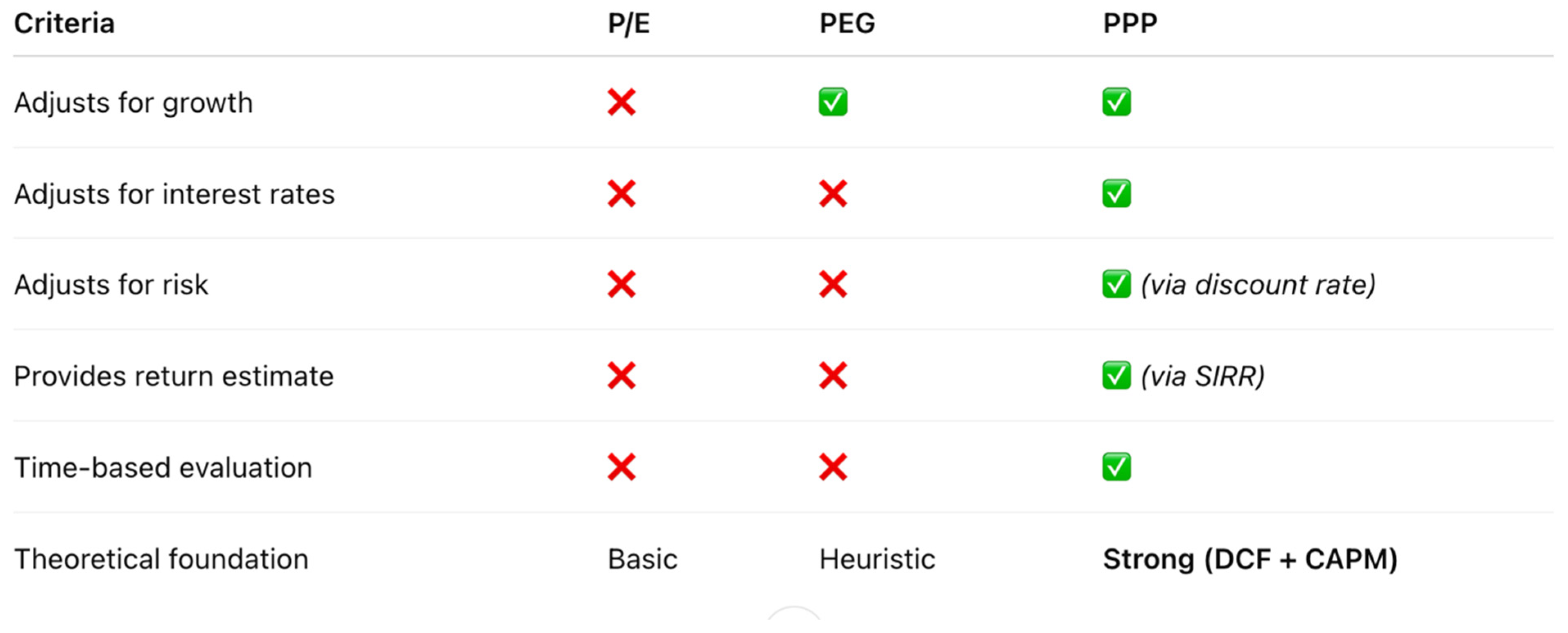The width and height of the screenshot is (1568, 633).
Task: Click the P/E red X for Adjusts for interest rates
Action: [621, 194]
